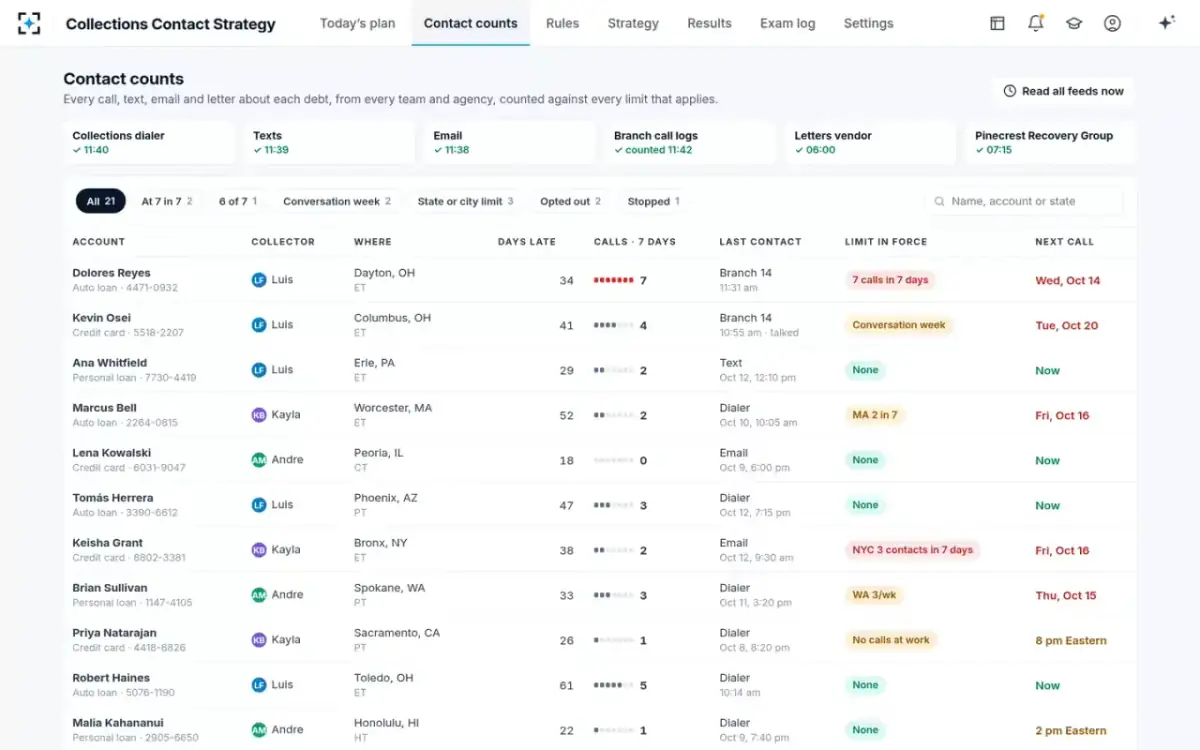Open the sparkle assistant icon
This screenshot has height=750, width=1200.
click(x=1166, y=23)
